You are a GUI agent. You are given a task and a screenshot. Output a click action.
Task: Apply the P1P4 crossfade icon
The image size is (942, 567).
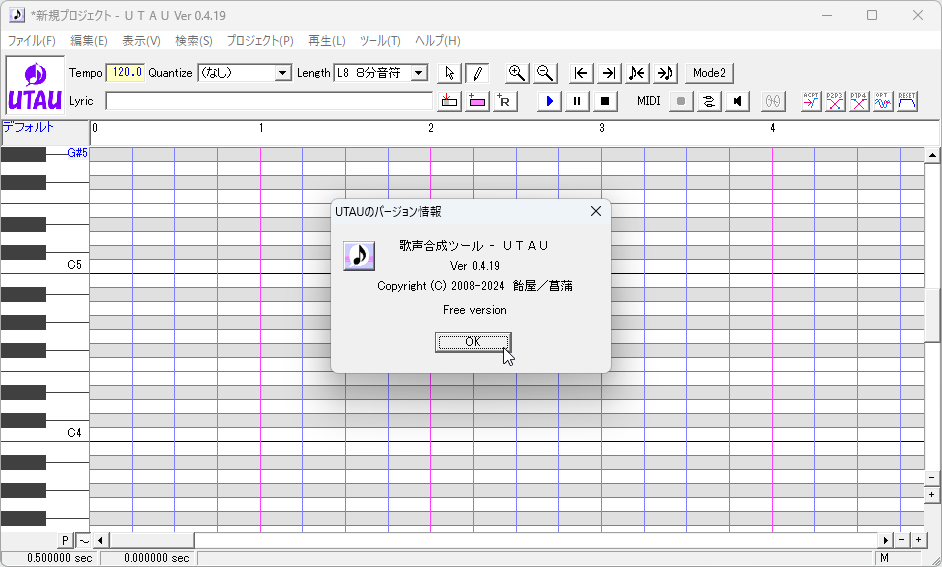[859, 101]
